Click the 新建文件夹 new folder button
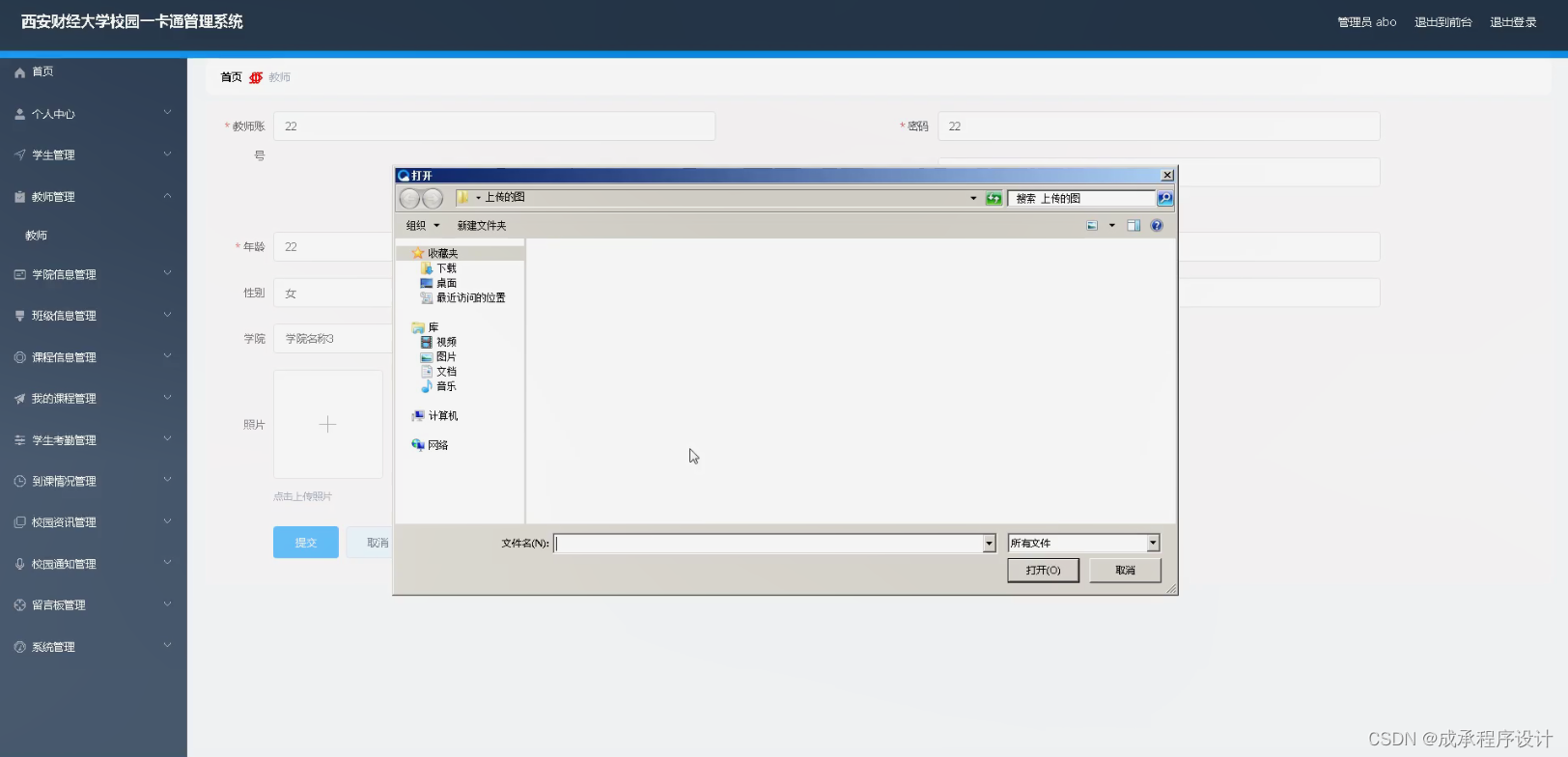 482,226
